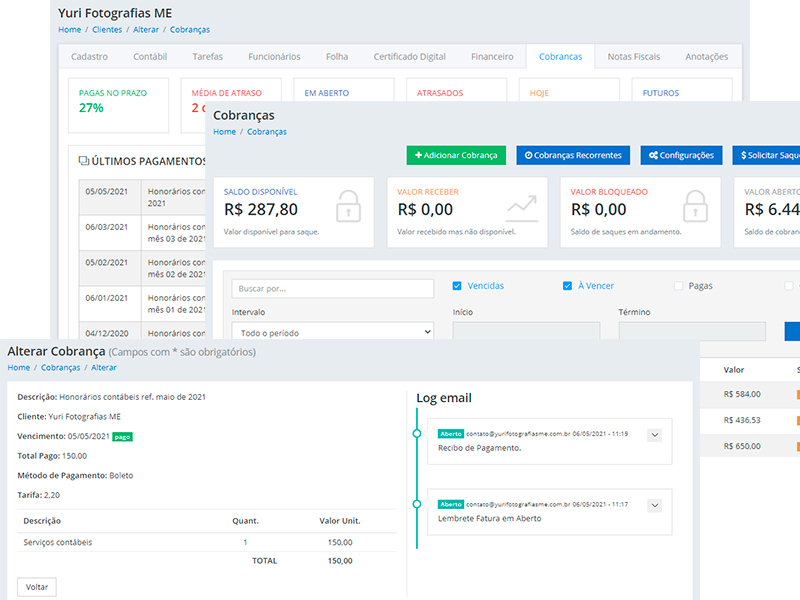Viewport: 800px width, 600px height.
Task: Click the 'Aberto' badge on Recibo de Pagamento
Action: [451, 434]
